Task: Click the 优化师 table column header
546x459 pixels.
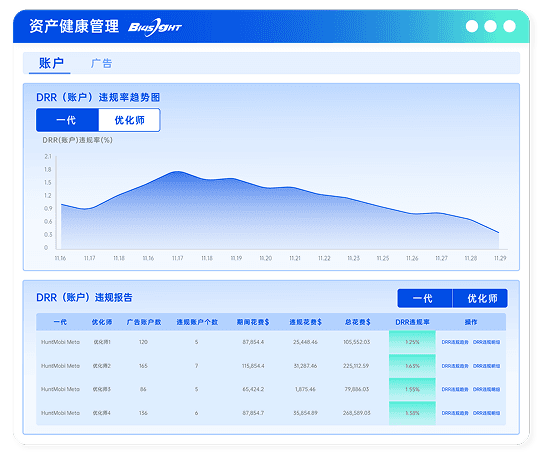Action: (102, 322)
